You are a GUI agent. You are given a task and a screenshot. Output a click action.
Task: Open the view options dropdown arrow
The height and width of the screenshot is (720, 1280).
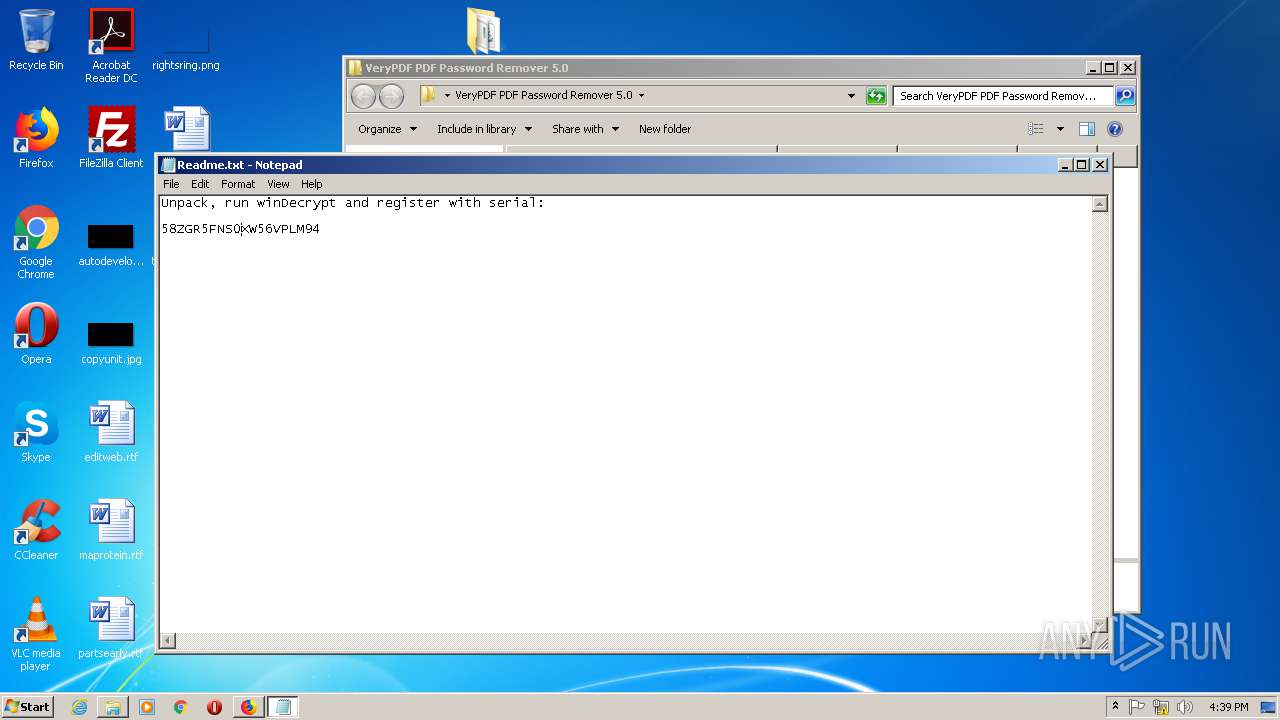click(1060, 129)
